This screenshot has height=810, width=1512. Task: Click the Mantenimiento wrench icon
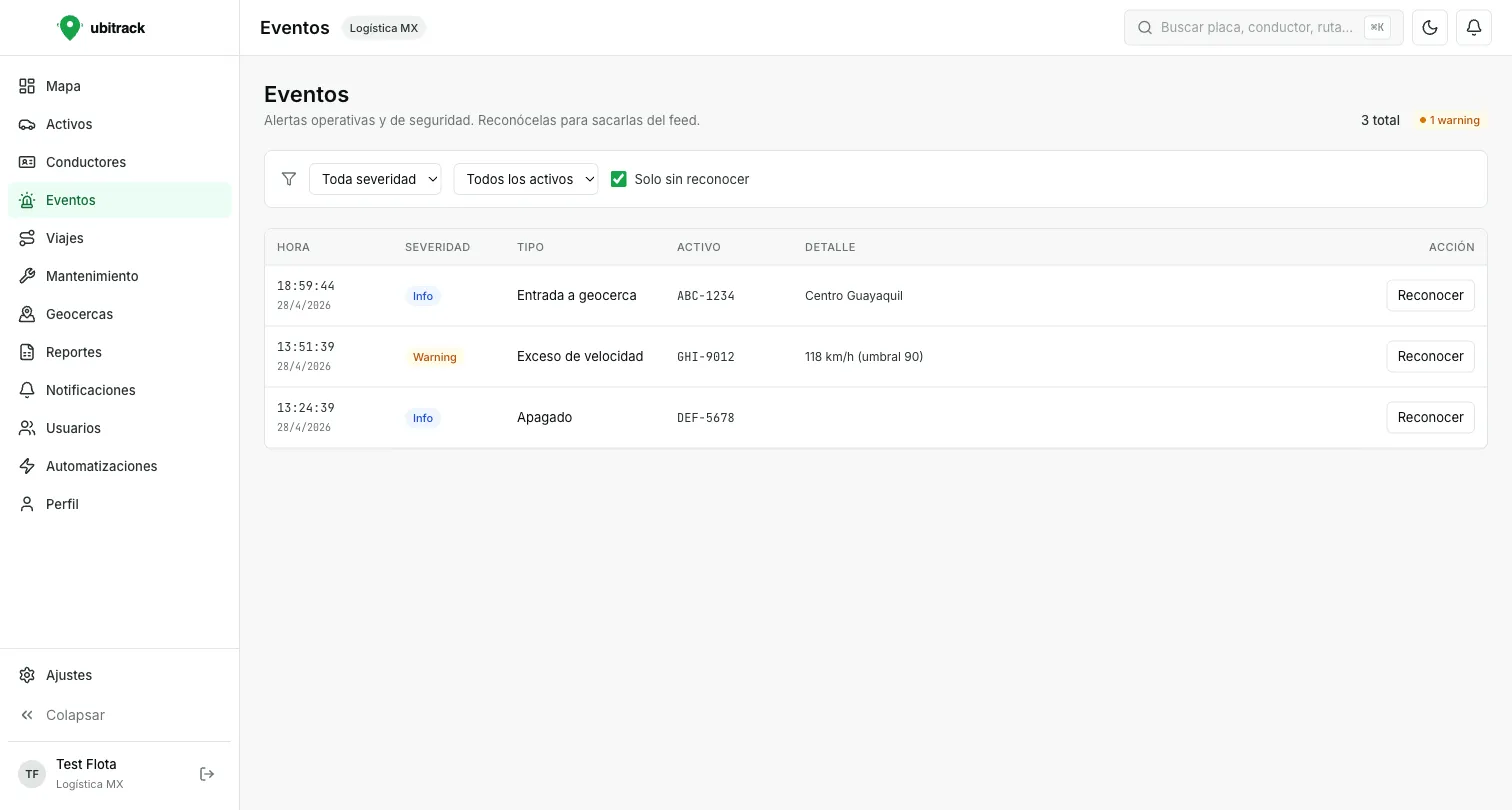[x=27, y=276]
